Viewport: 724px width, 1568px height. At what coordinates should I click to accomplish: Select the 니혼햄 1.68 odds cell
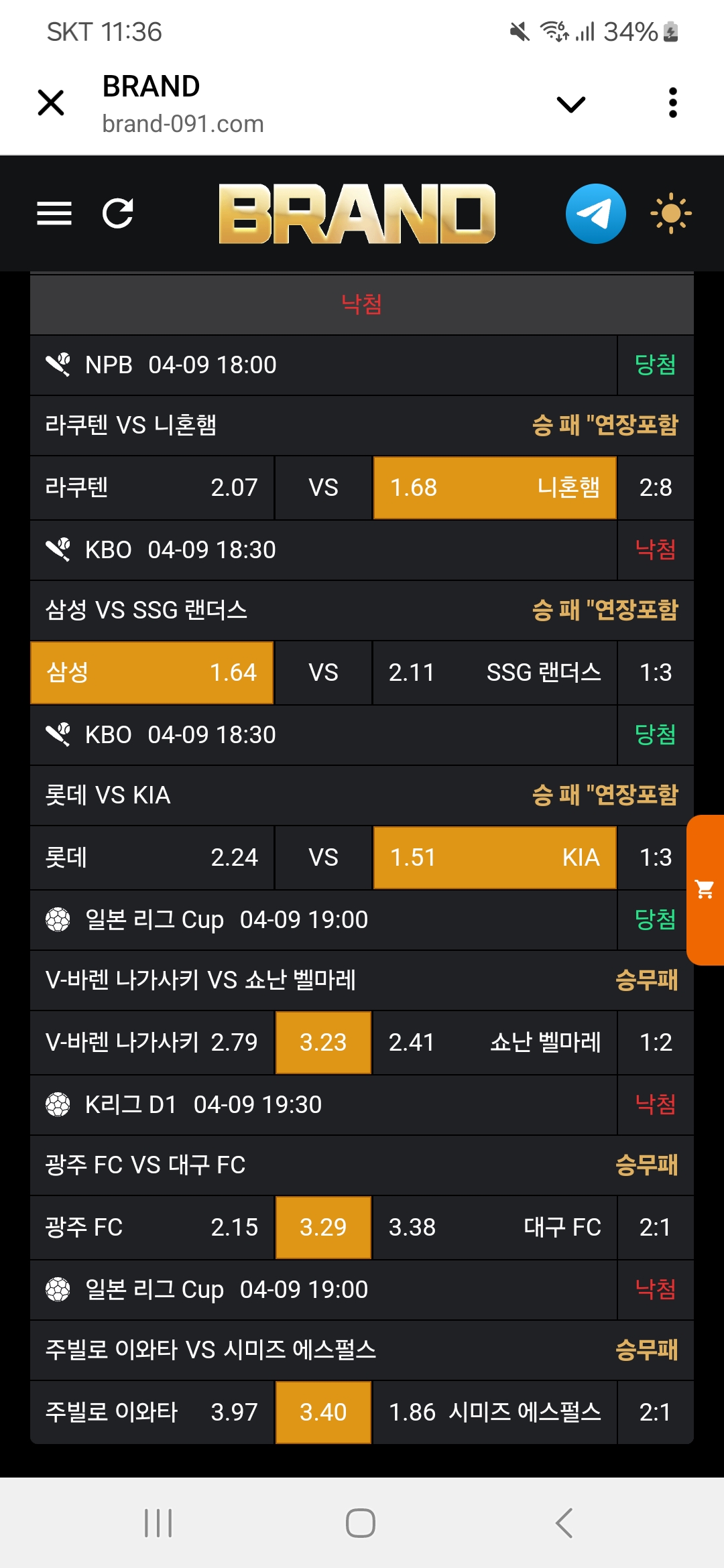(x=495, y=488)
